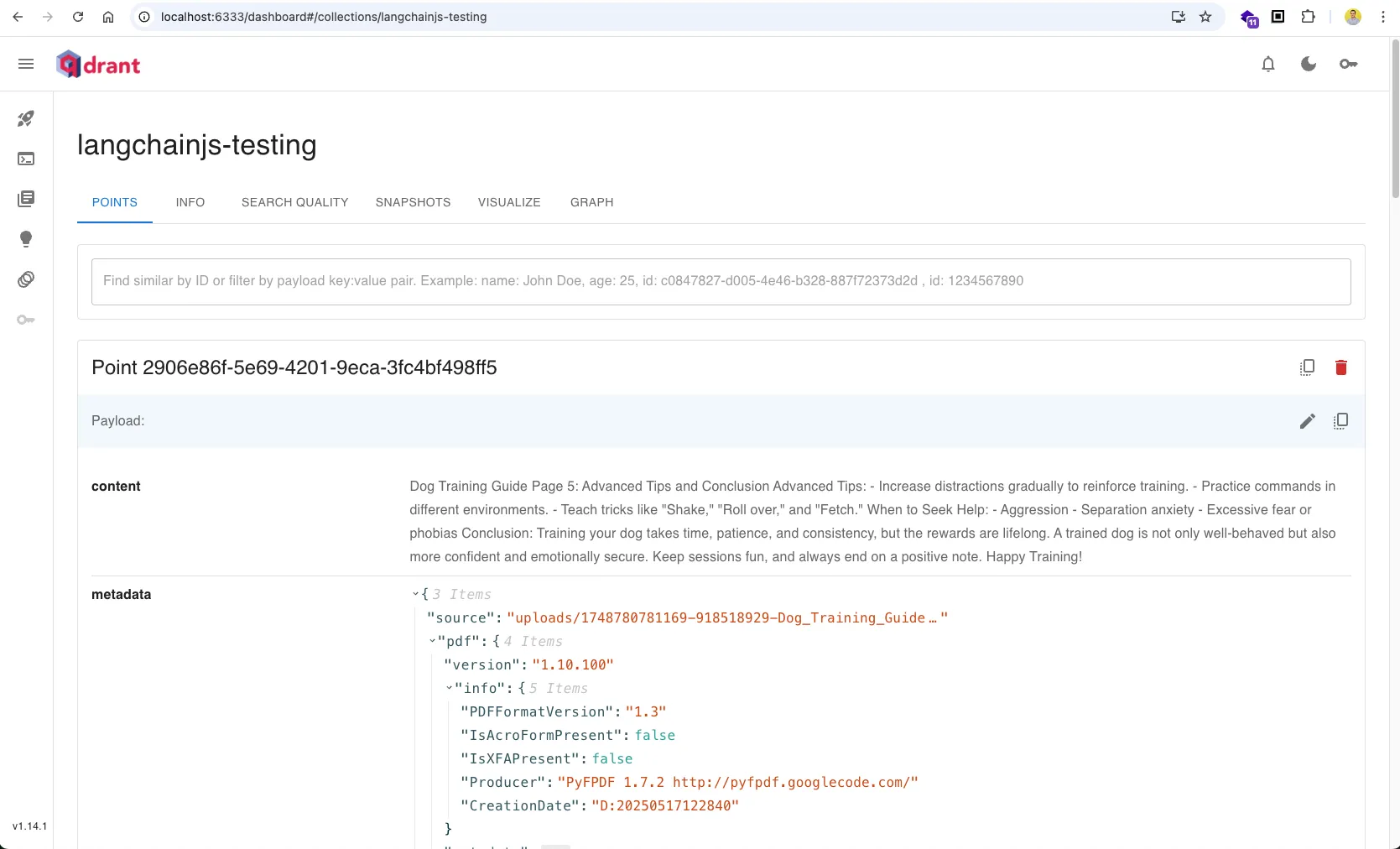Delete point 2906e86f with red trash icon

[1341, 367]
